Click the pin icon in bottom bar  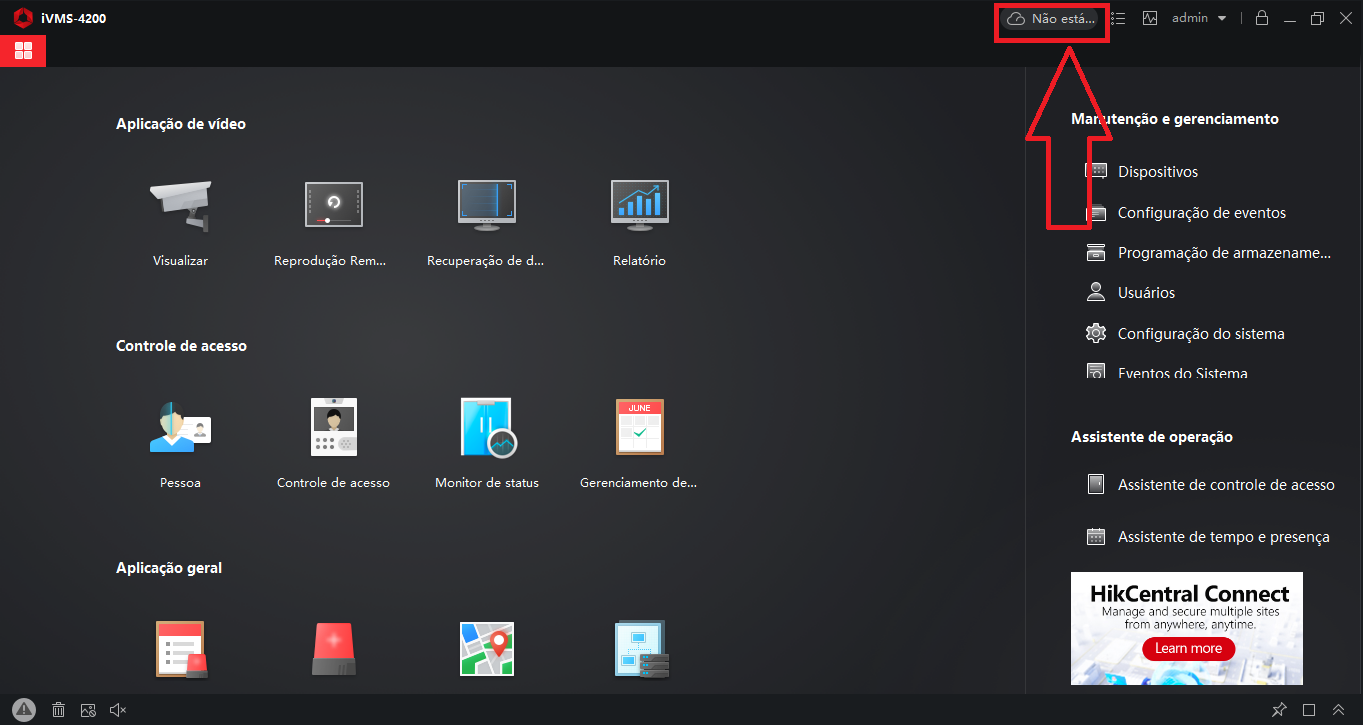(x=1279, y=710)
